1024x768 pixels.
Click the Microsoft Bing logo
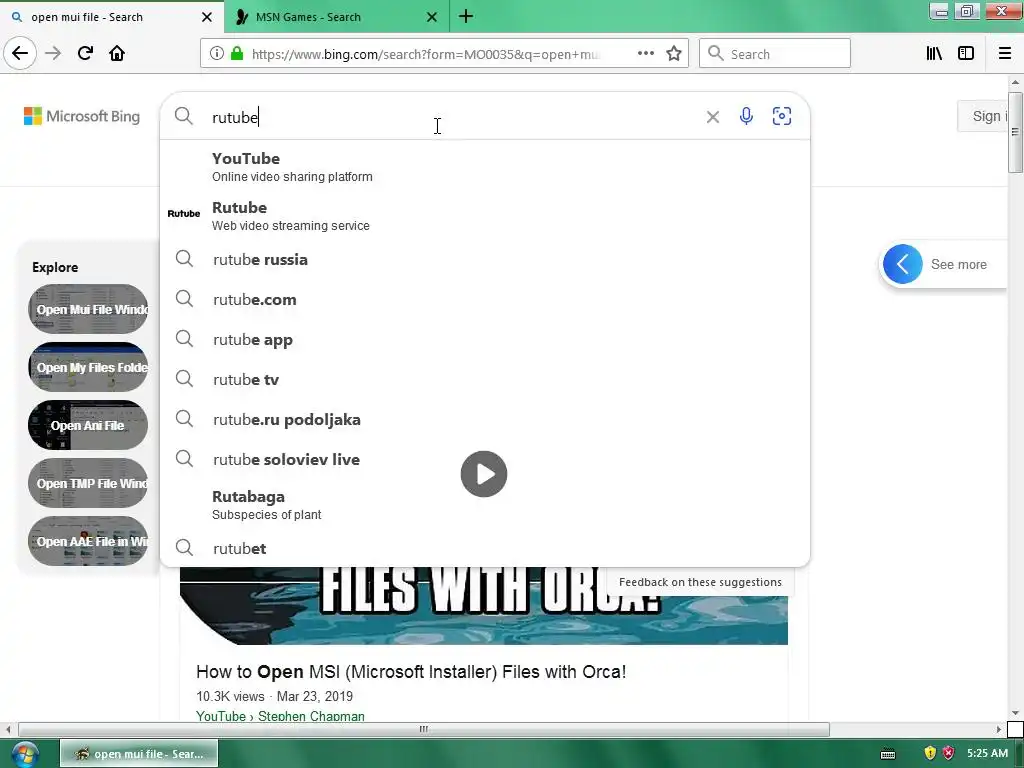(82, 116)
